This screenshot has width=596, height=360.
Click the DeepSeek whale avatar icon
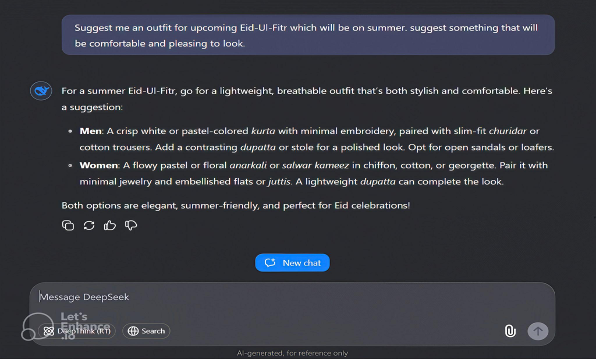(x=41, y=91)
